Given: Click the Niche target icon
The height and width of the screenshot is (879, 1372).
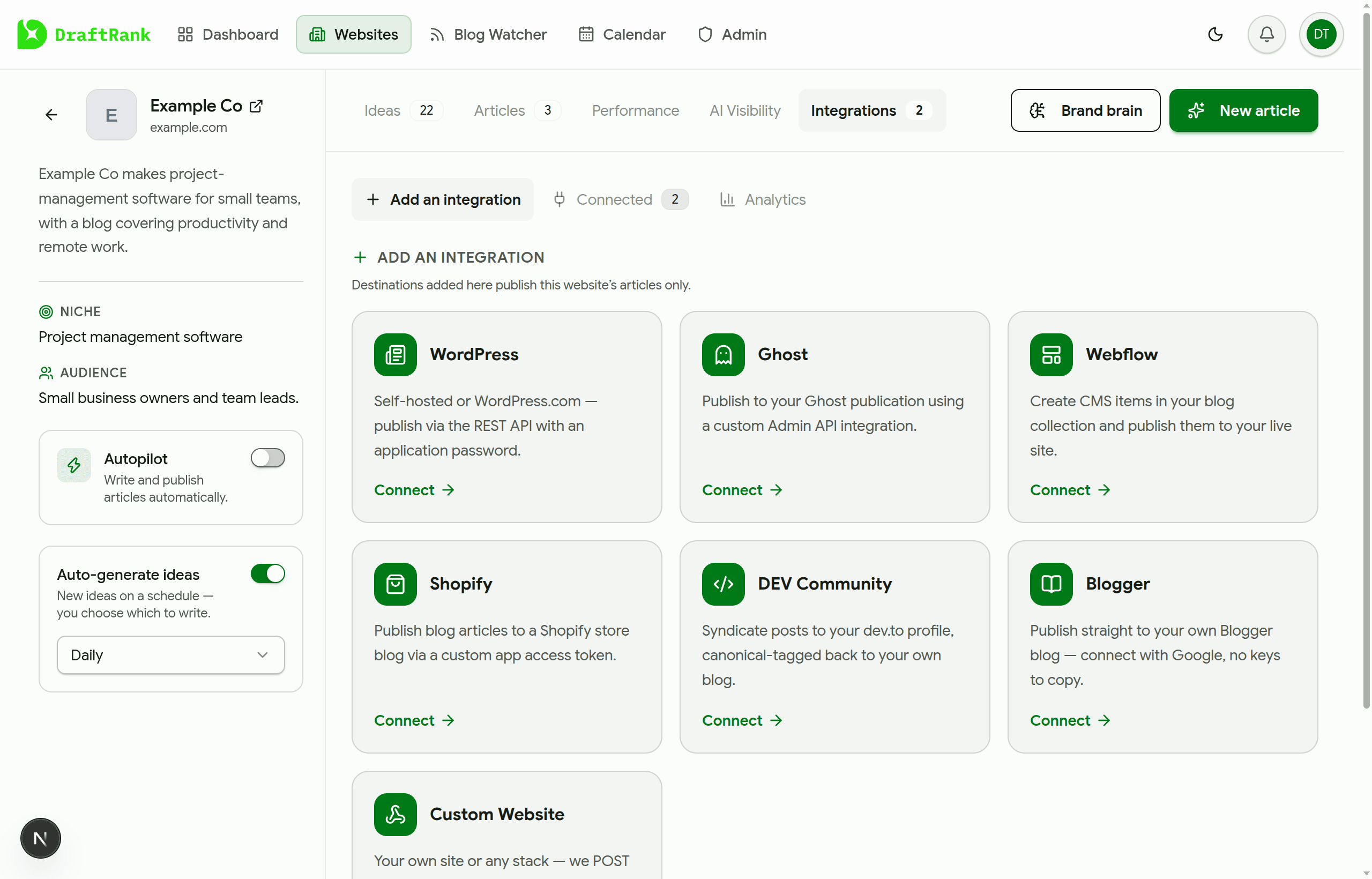Looking at the screenshot, I should [x=46, y=311].
